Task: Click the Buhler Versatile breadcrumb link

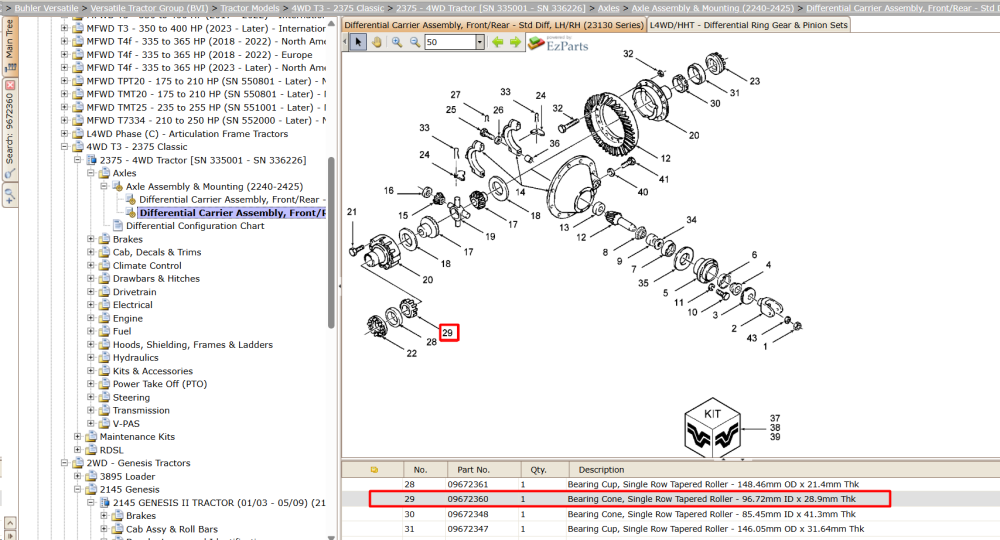Action: click(47, 8)
